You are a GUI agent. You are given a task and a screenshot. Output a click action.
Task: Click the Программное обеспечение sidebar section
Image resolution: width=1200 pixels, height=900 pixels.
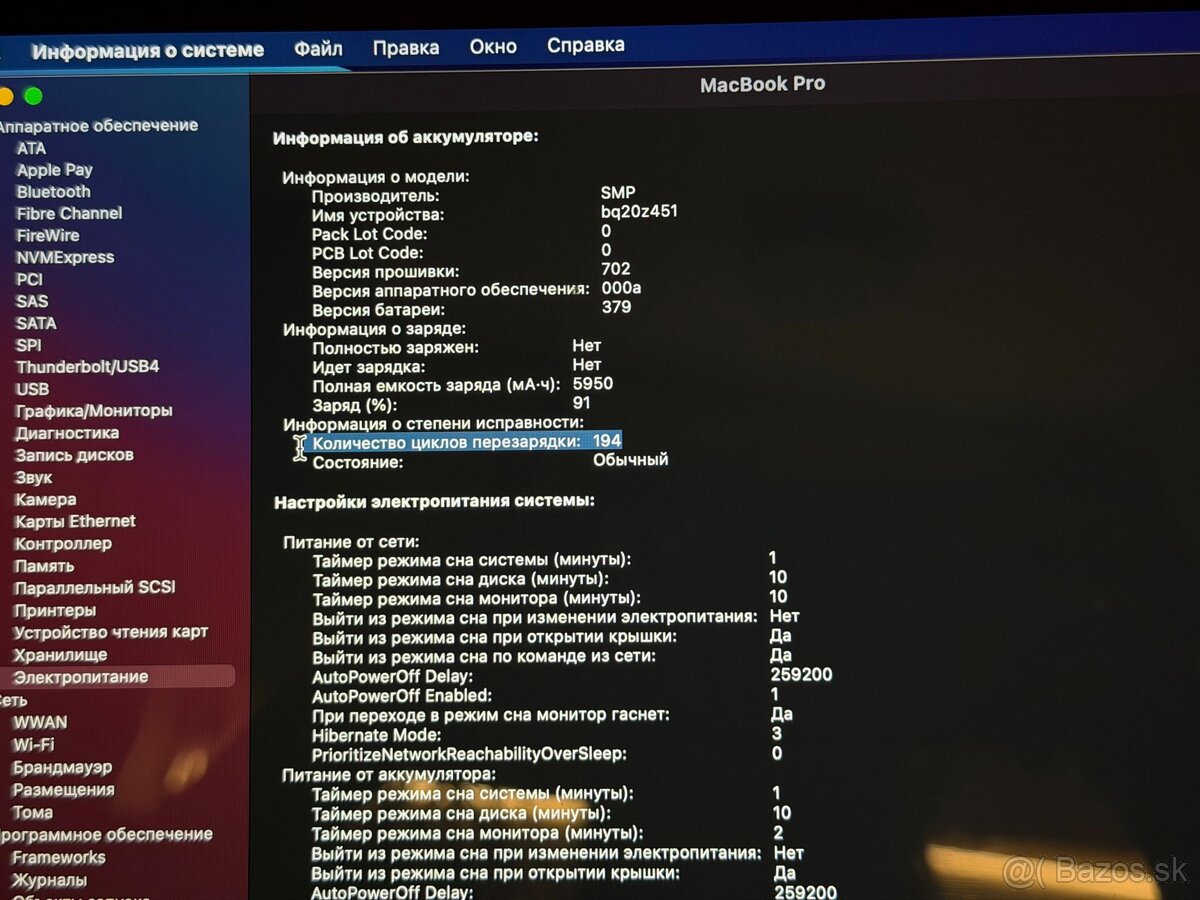coord(106,835)
